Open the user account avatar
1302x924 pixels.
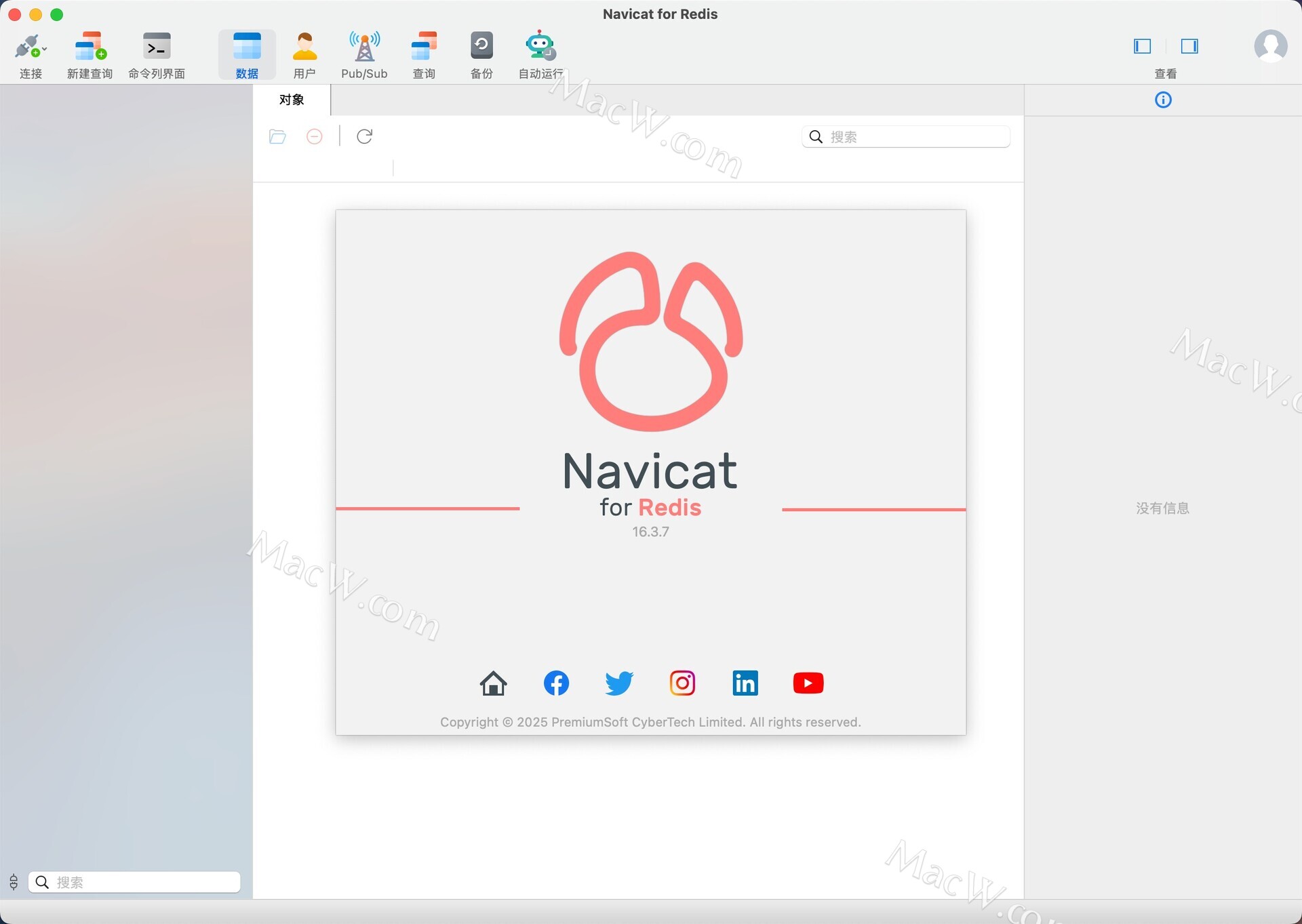1270,46
